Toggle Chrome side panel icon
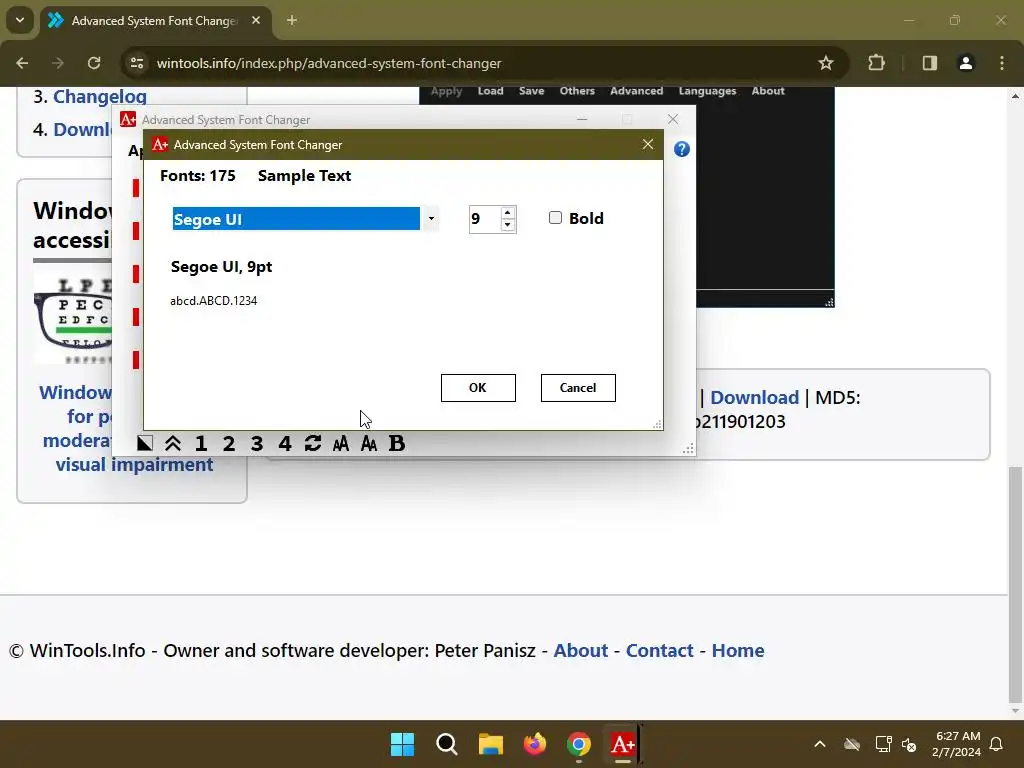 (x=929, y=63)
